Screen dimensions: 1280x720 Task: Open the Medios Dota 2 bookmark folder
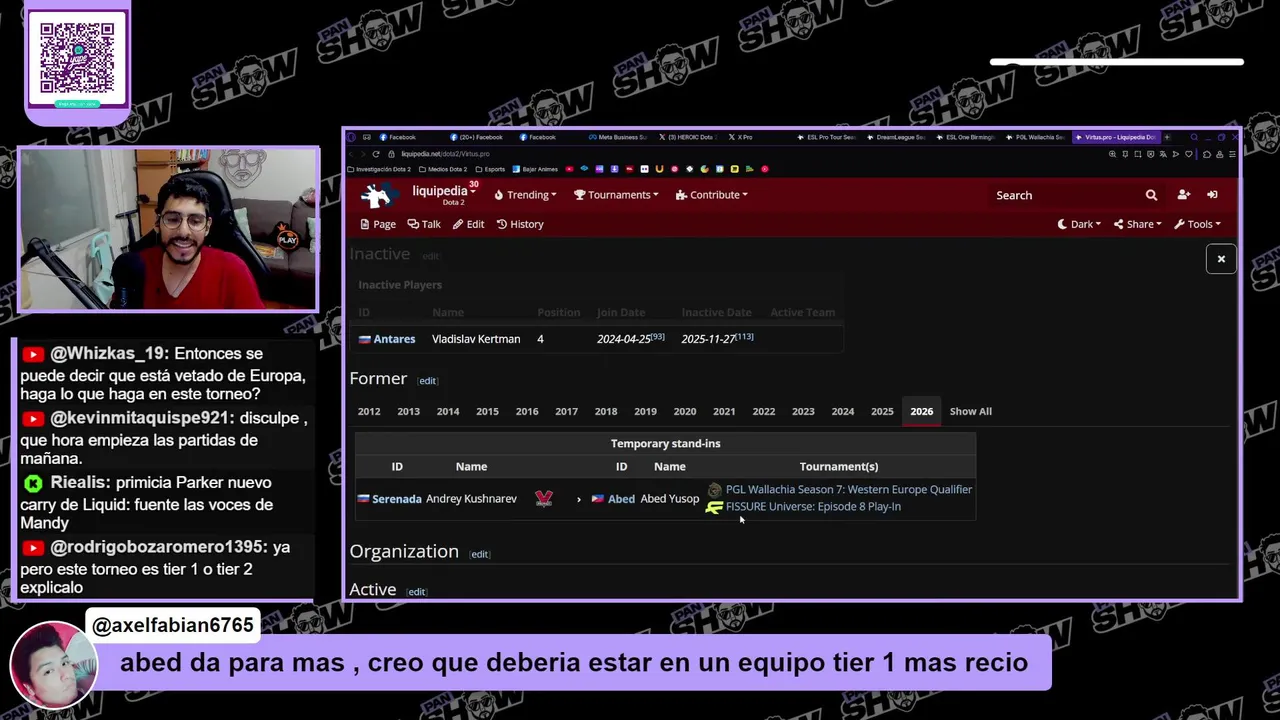tap(443, 169)
